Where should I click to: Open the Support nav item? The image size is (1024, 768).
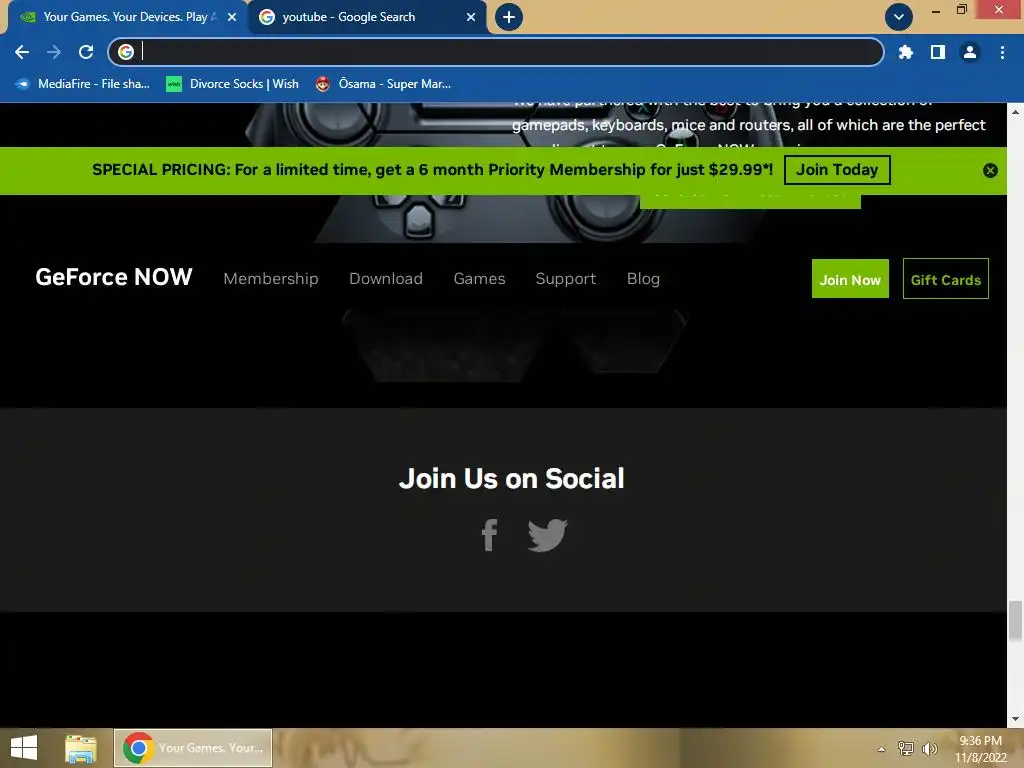click(566, 279)
